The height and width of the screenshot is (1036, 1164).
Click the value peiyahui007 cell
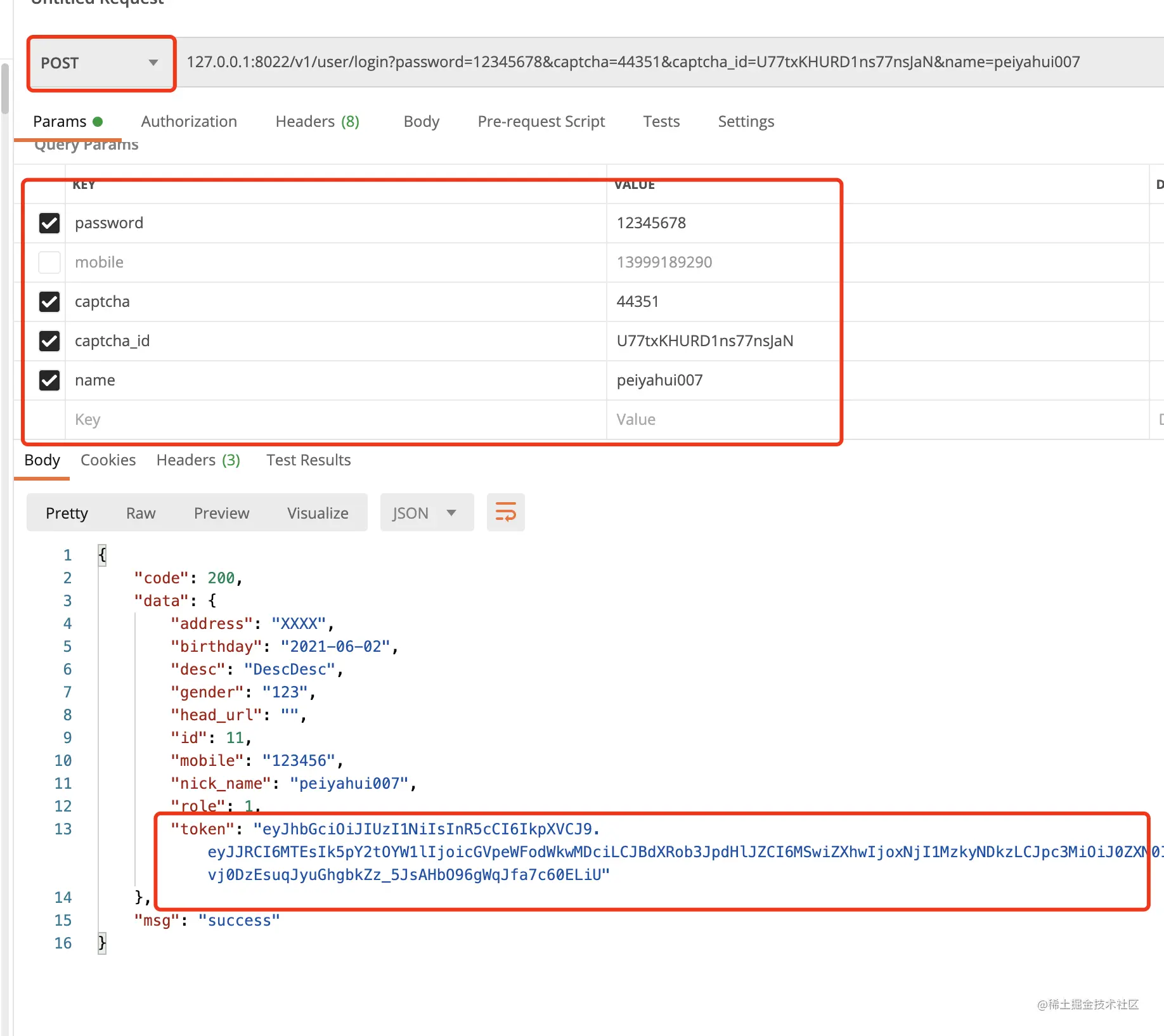point(877,380)
